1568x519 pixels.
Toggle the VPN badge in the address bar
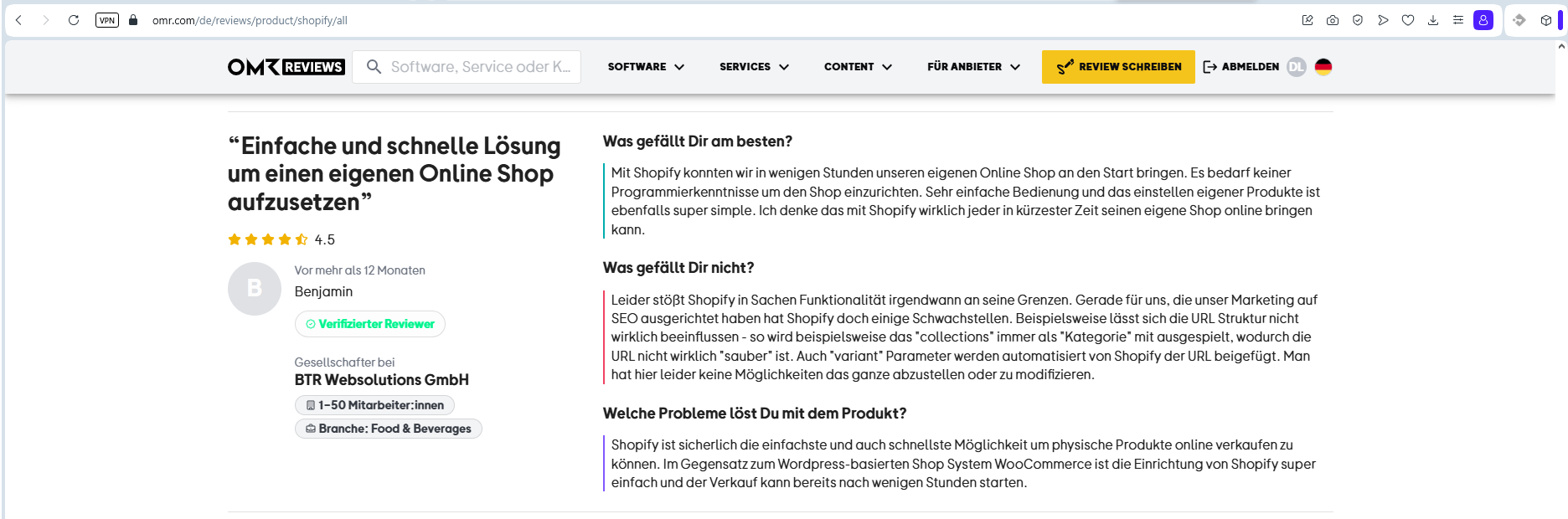107,20
